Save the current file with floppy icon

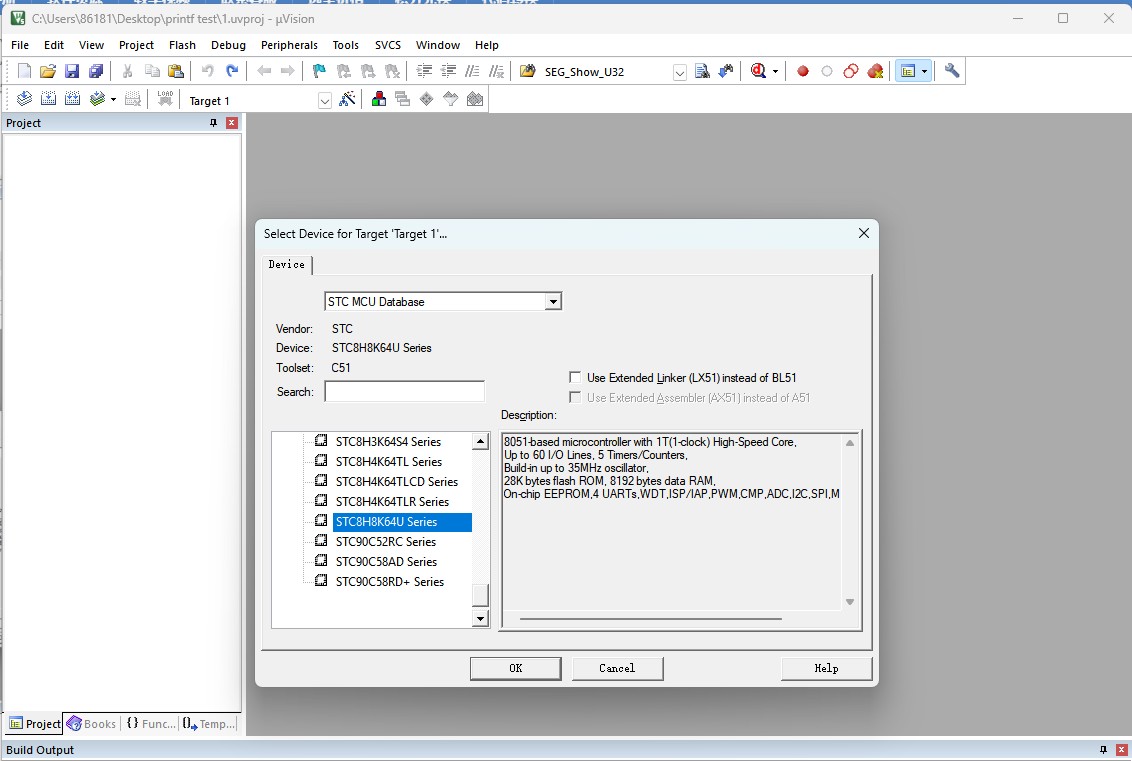[71, 71]
